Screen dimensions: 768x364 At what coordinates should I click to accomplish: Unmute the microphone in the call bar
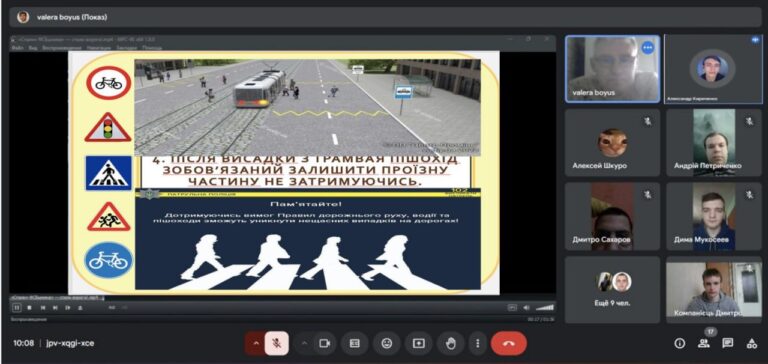pyautogui.click(x=277, y=343)
